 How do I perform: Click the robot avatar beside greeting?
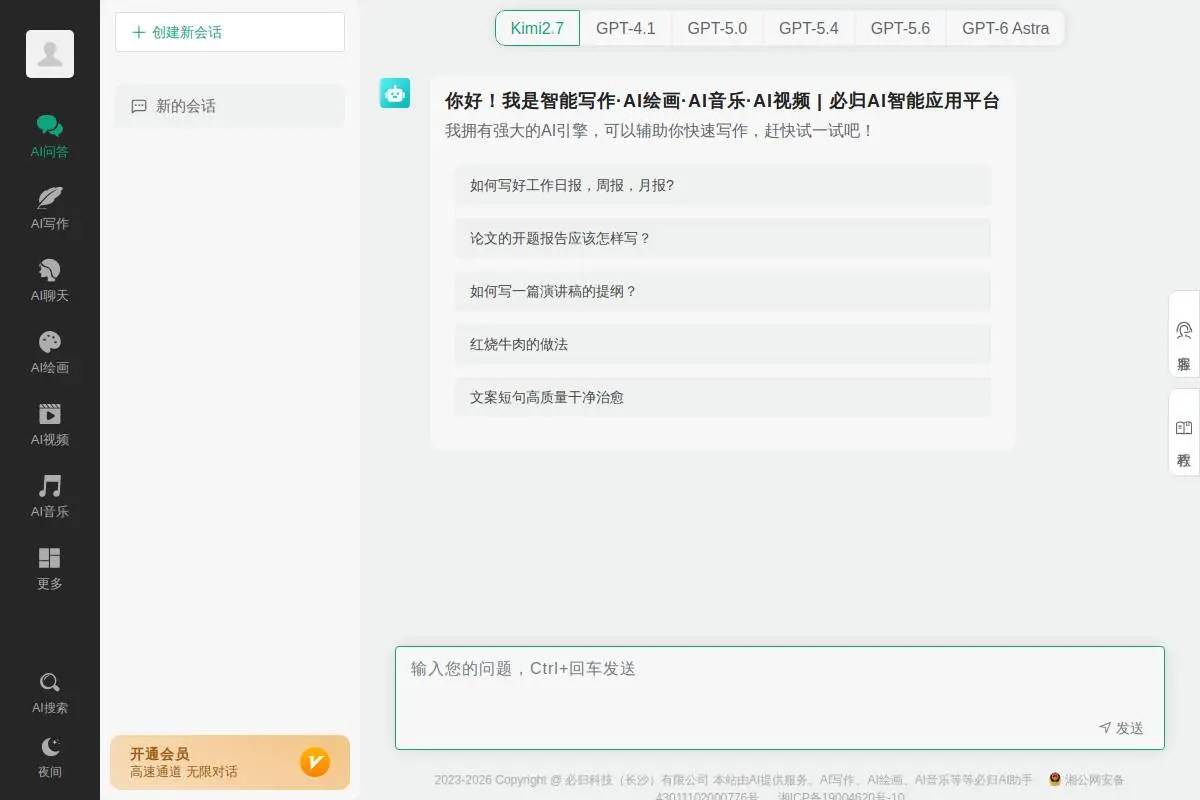[x=395, y=93]
